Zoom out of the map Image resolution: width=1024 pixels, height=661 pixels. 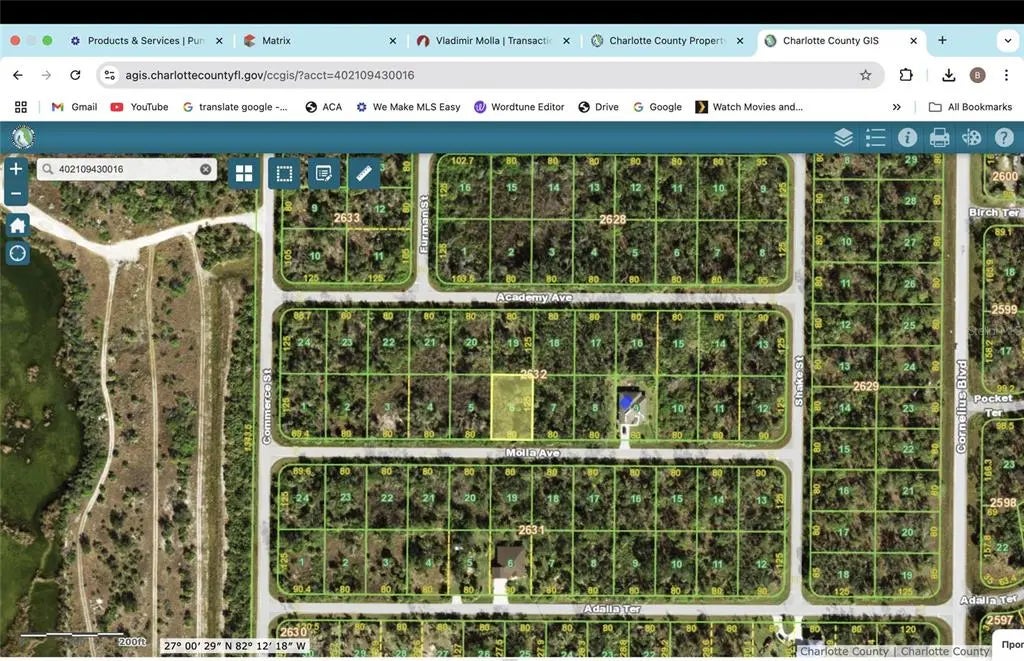pyautogui.click(x=17, y=193)
